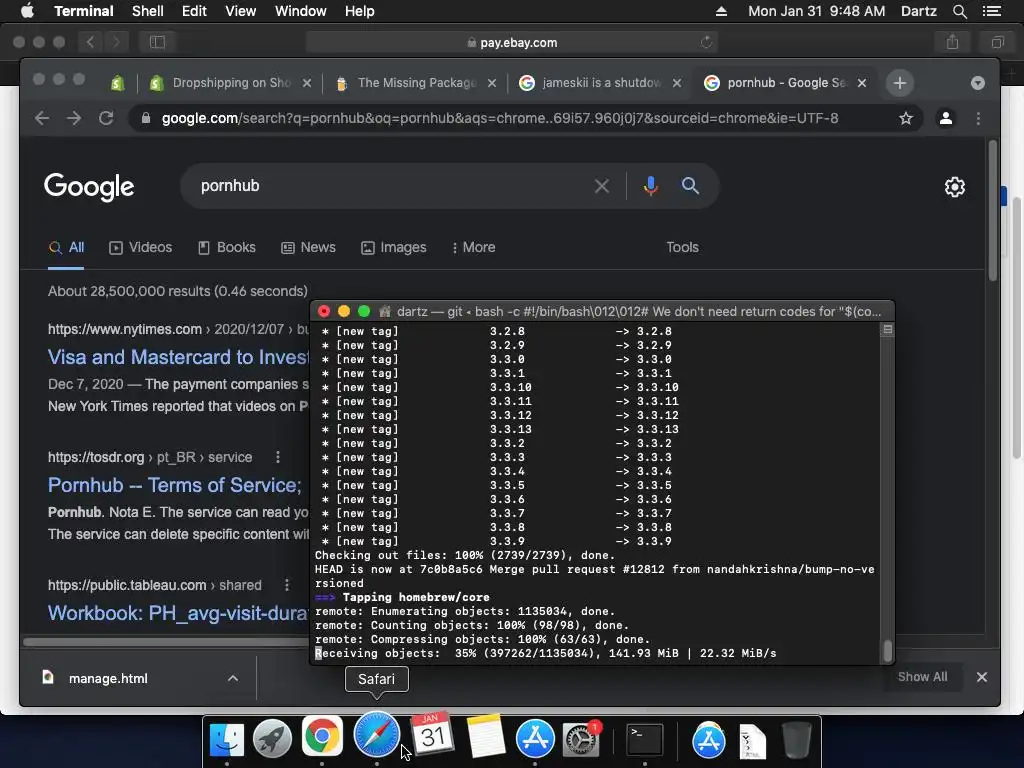The height and width of the screenshot is (768, 1024).
Task: Switch to the Dropshipping on Shopify tab
Action: (x=229, y=83)
